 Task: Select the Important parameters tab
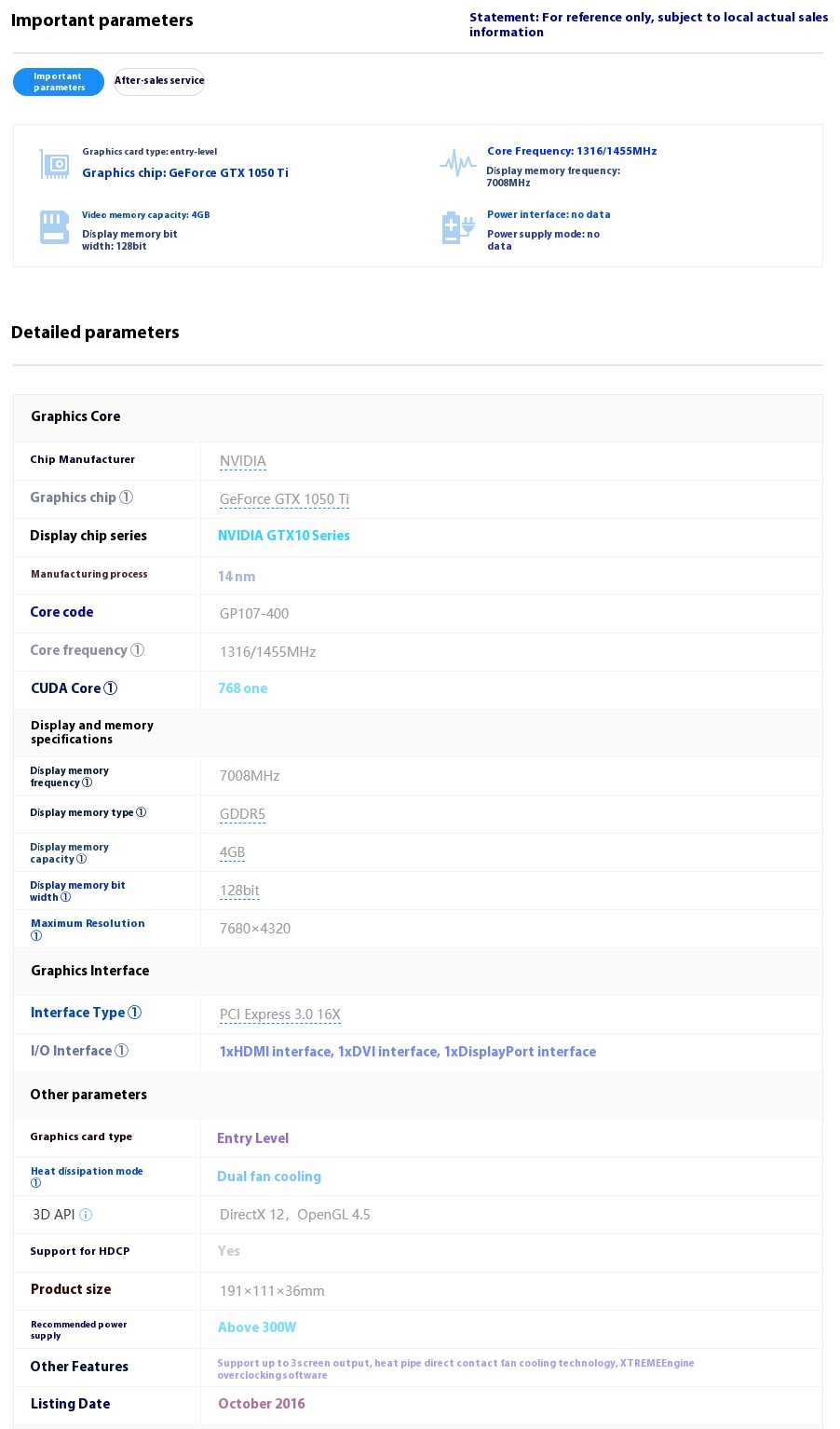point(59,82)
